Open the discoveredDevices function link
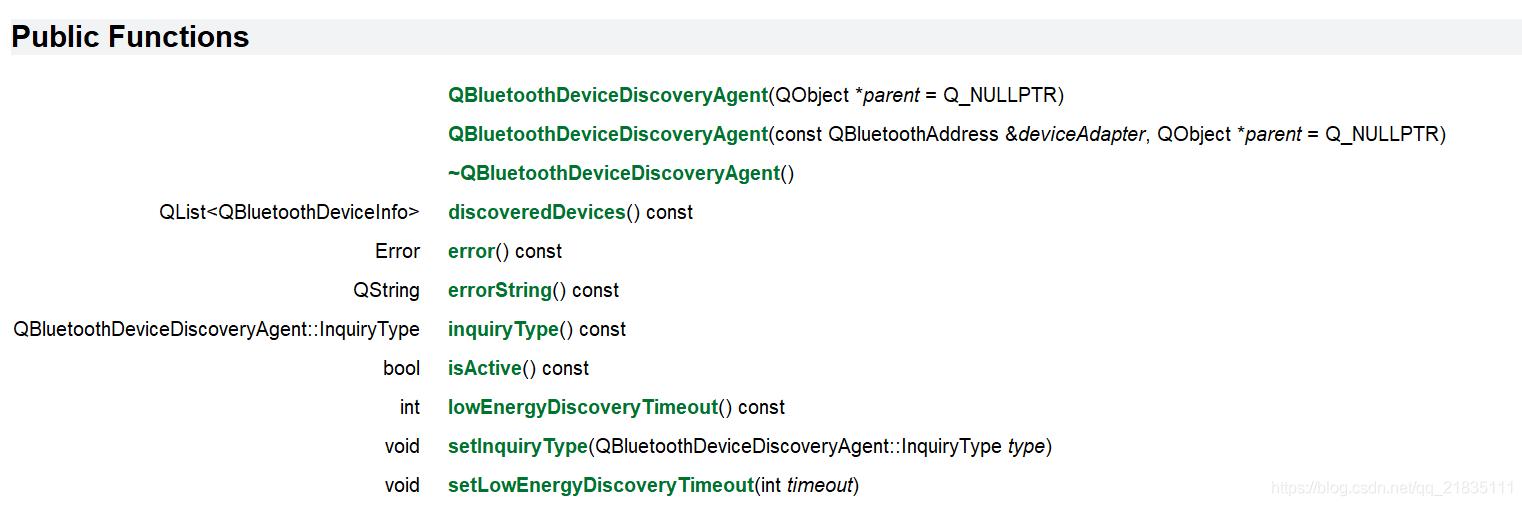The image size is (1522, 506). (x=536, y=212)
